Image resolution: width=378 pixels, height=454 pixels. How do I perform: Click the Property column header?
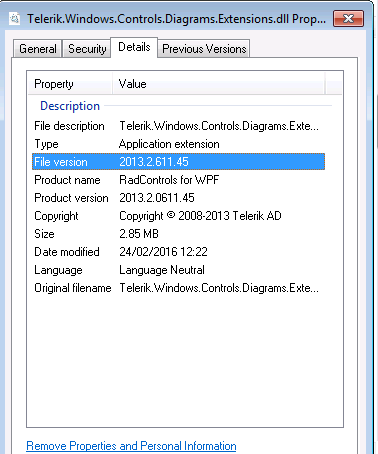pos(70,84)
